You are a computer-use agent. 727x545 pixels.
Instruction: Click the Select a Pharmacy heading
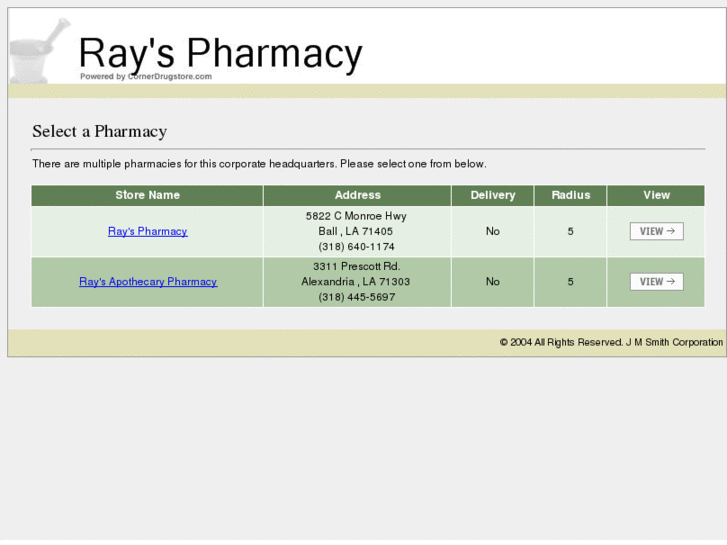100,131
